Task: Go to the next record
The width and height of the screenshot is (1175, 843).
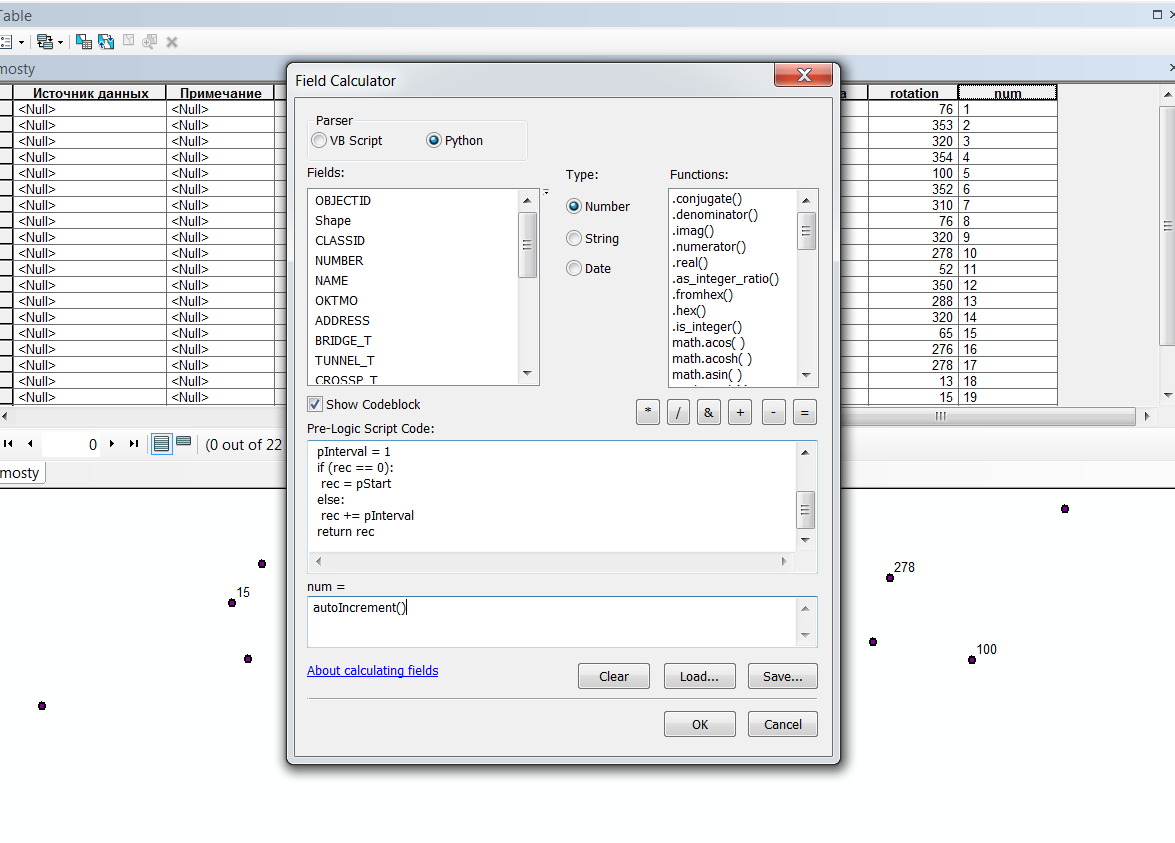Action: pyautogui.click(x=112, y=444)
